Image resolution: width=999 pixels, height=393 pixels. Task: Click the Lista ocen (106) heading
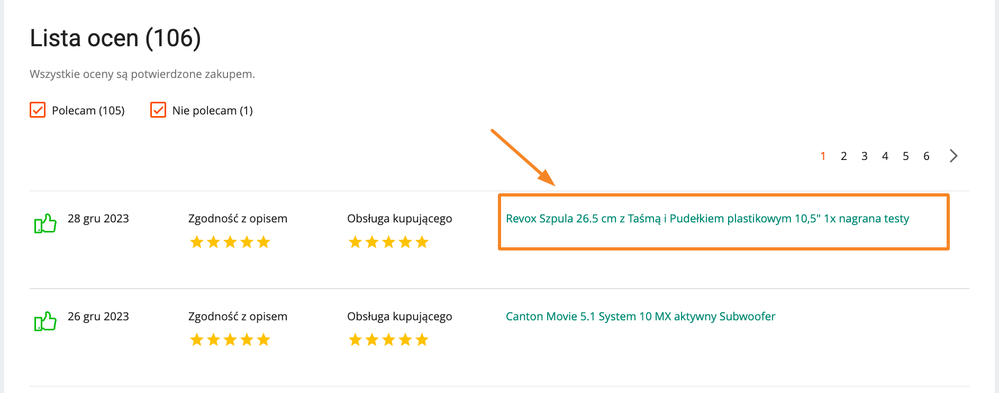coord(115,39)
